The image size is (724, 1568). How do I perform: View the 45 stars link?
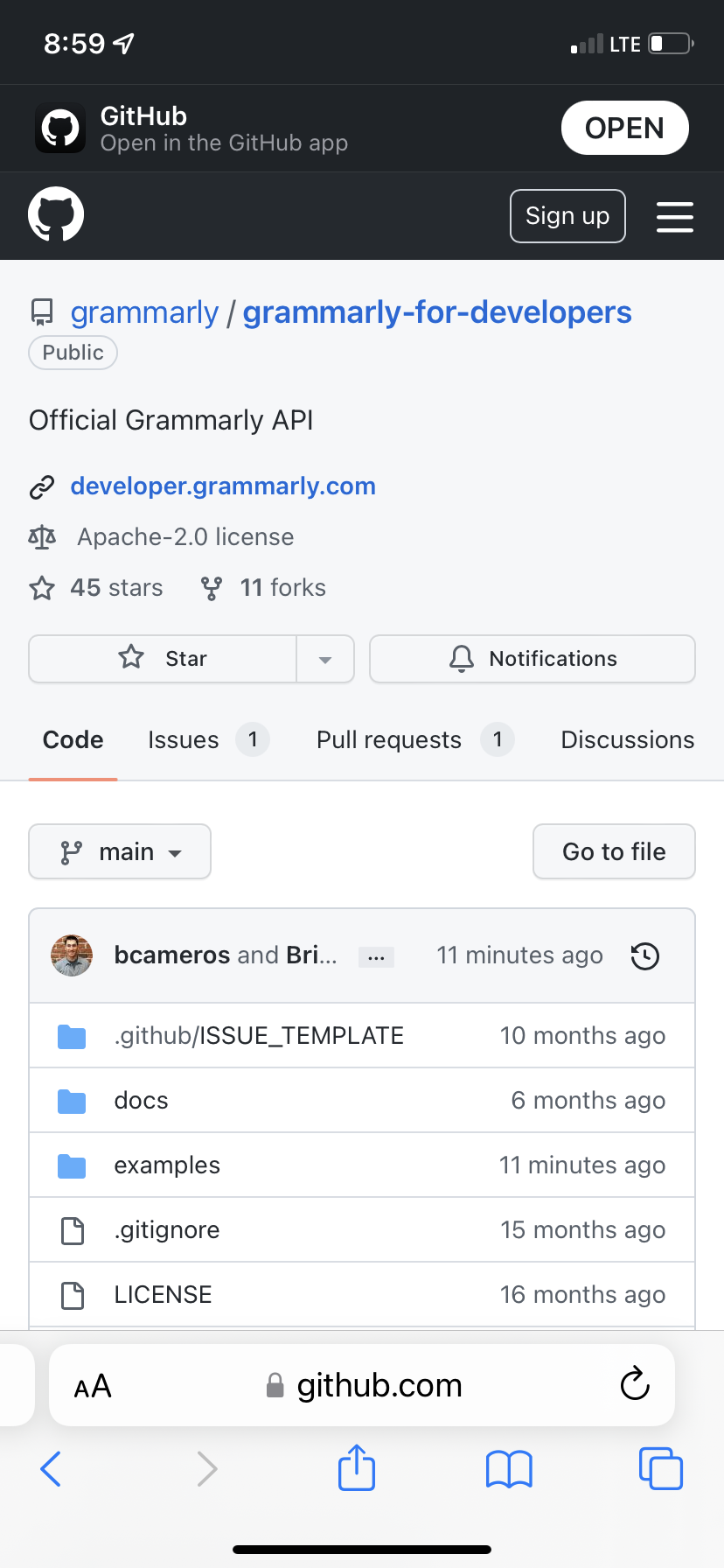[x=116, y=588]
